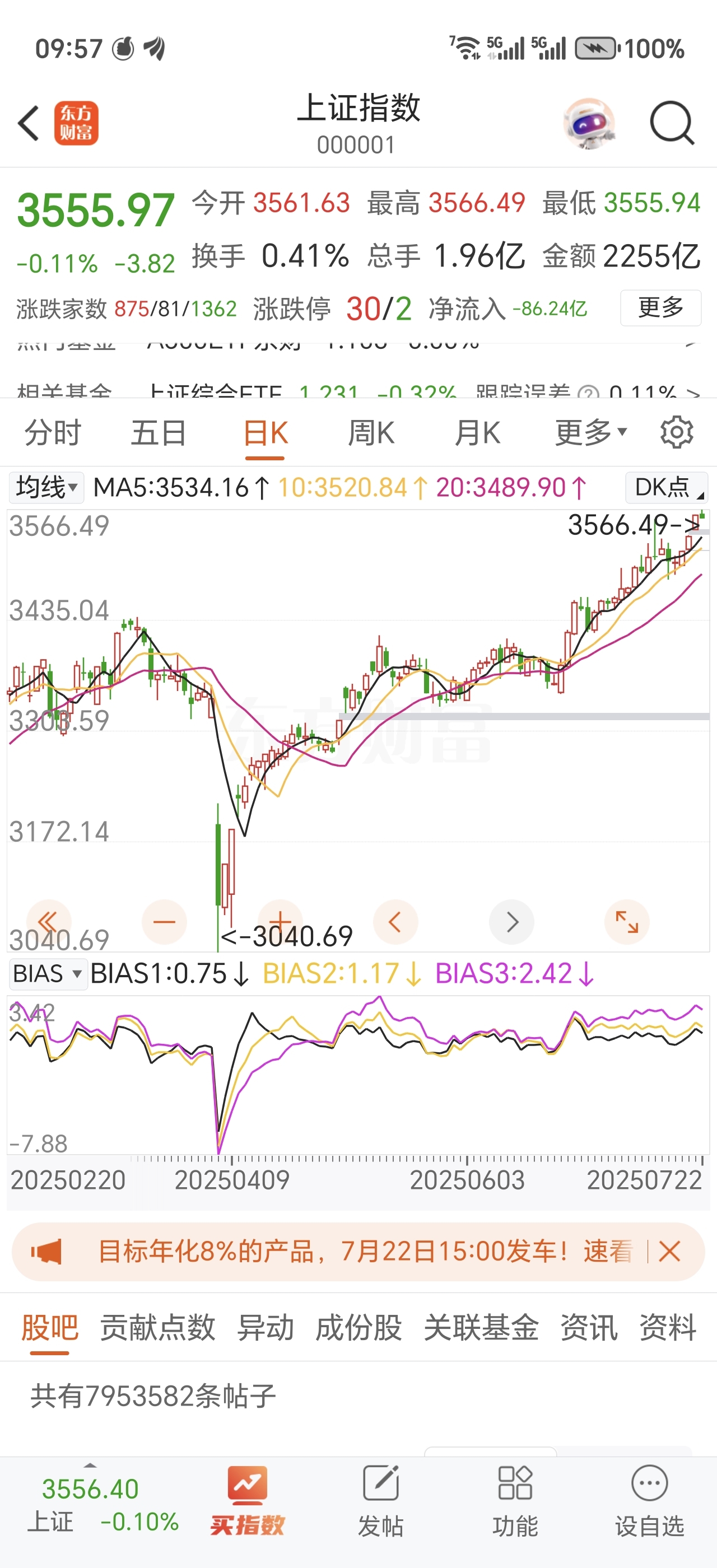Tap 金额 2255亿 value

coord(652,256)
